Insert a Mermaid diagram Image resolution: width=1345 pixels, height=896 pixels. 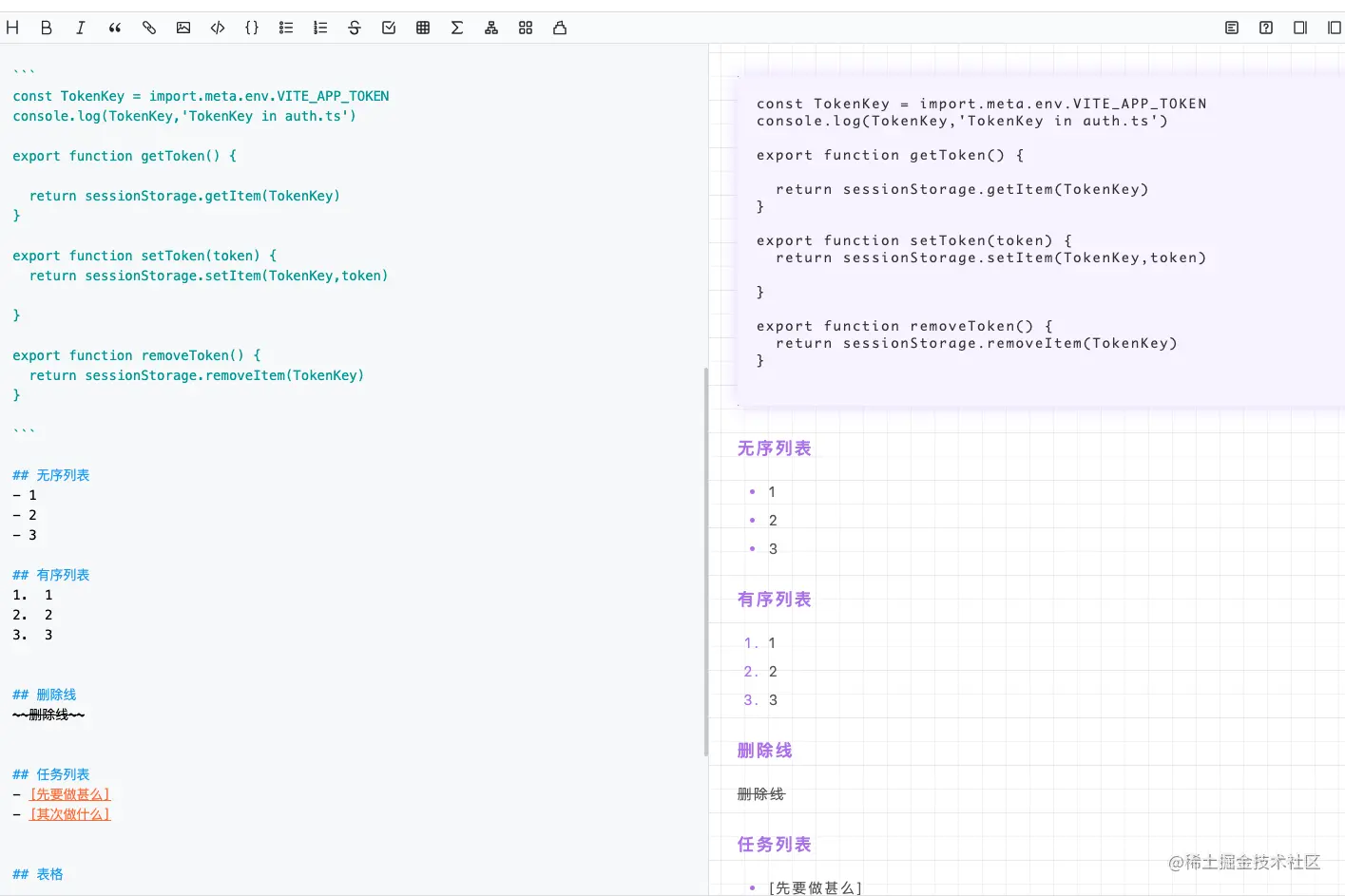(491, 28)
